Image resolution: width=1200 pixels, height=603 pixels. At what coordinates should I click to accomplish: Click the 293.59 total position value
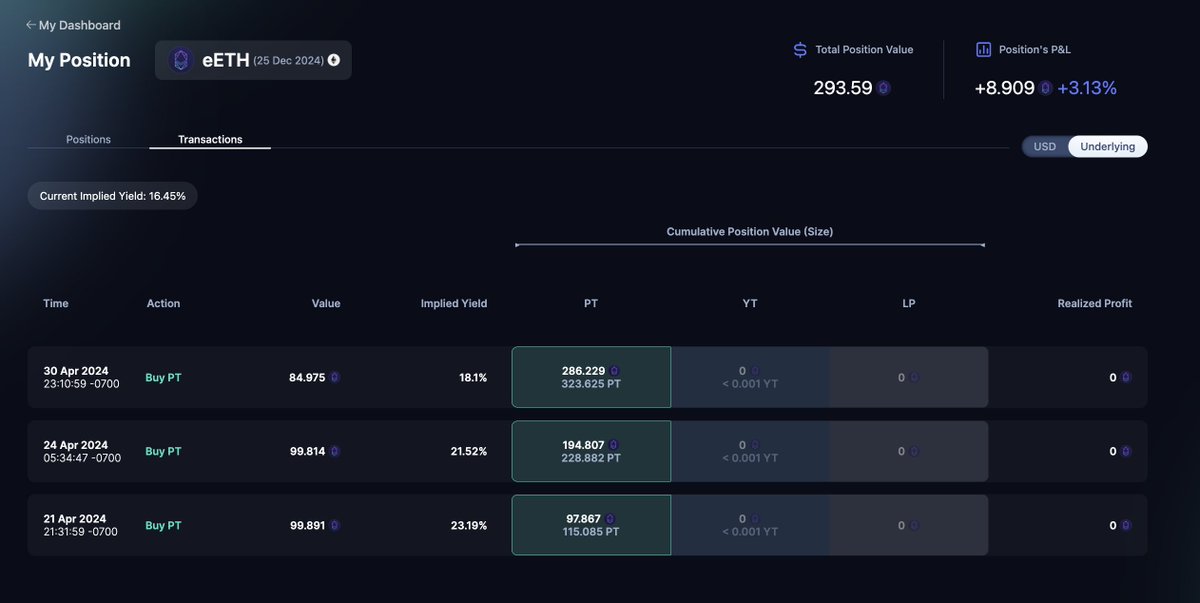pos(843,88)
